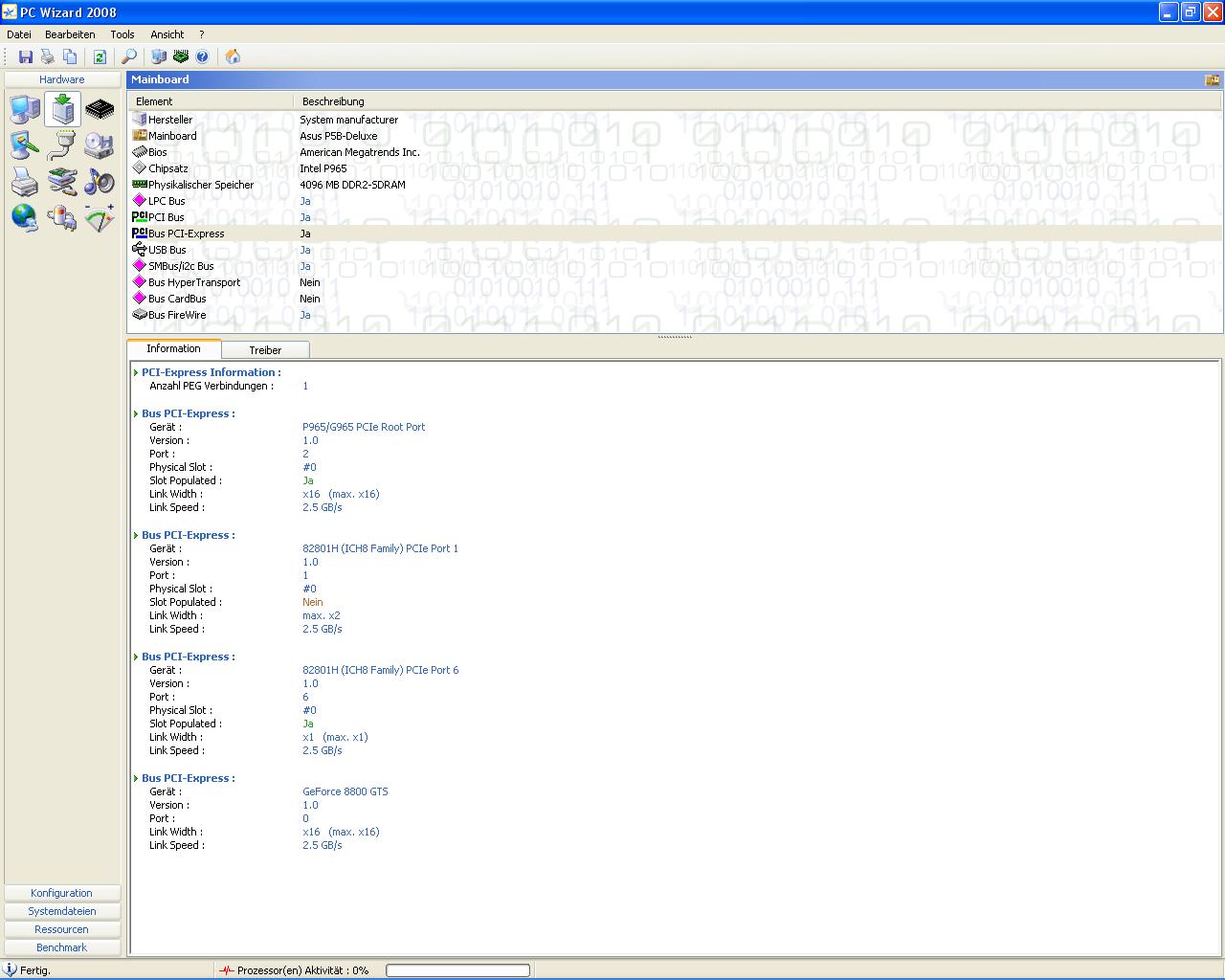The width and height of the screenshot is (1225, 980).
Task: Open the Drives disc and floppy icon
Action: [x=100, y=145]
